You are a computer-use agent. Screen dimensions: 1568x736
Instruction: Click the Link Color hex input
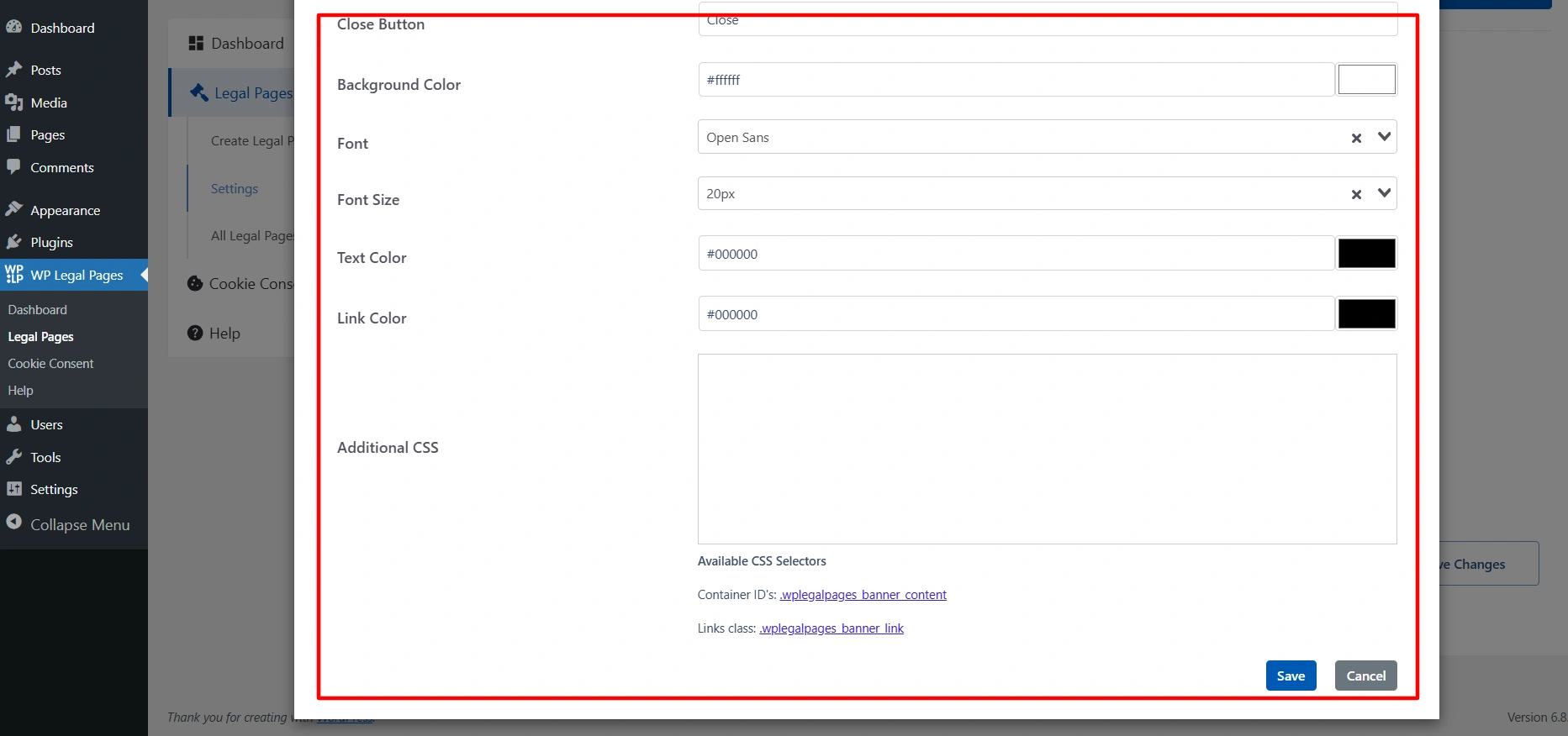tap(1016, 314)
